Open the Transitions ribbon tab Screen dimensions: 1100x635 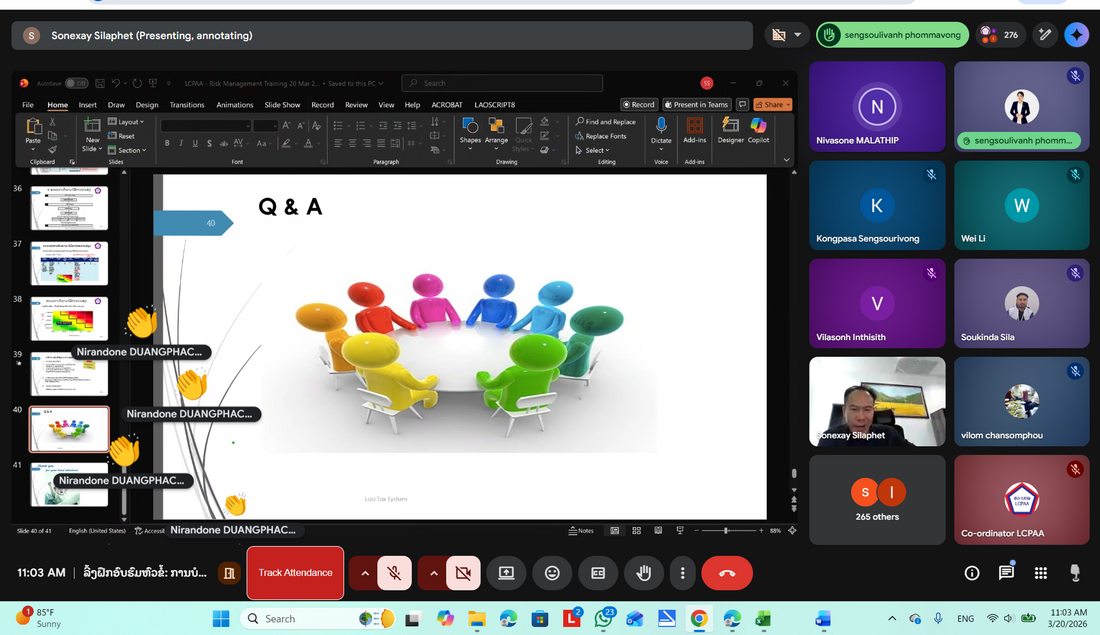pos(187,105)
